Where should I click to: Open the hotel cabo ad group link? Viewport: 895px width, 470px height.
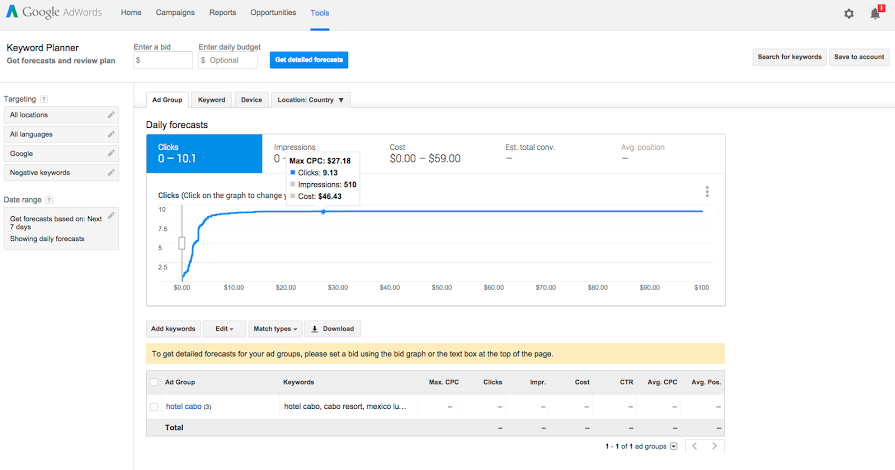(183, 407)
